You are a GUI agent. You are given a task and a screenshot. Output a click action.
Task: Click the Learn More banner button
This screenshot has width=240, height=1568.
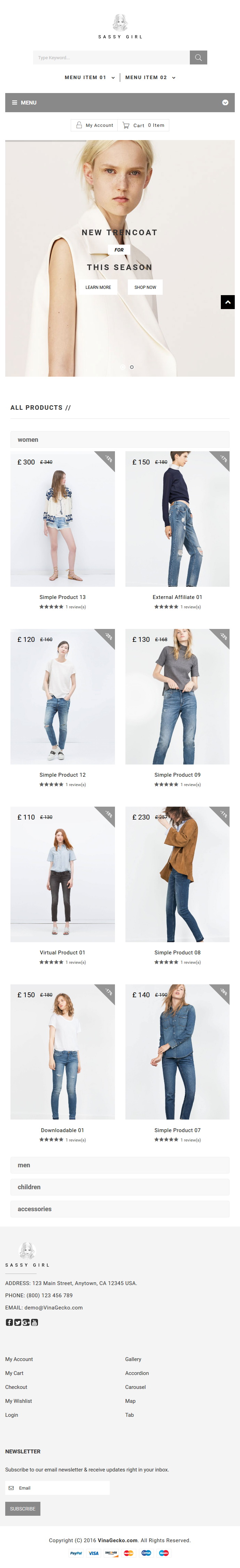(98, 287)
